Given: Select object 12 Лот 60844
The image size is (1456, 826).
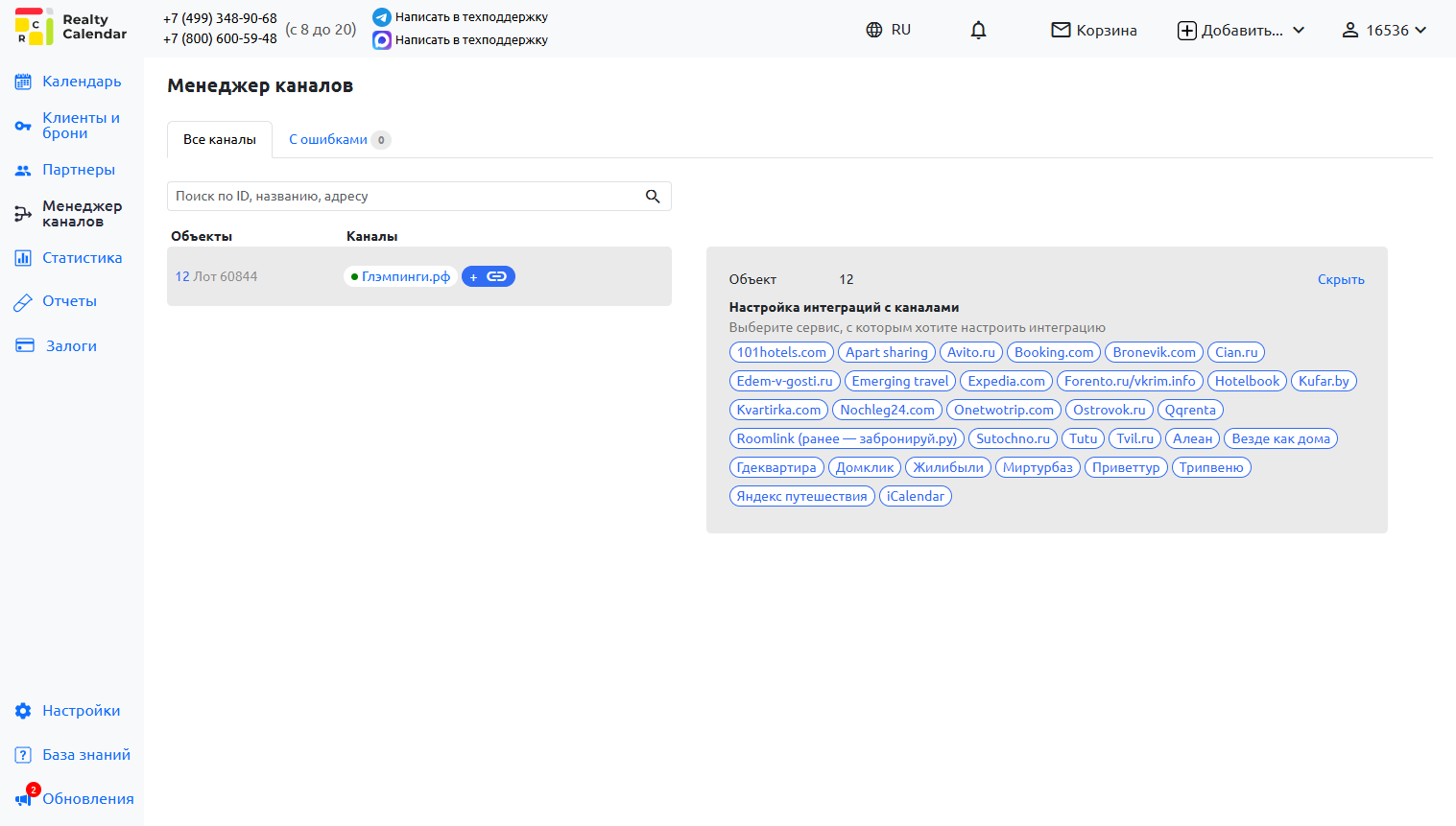Looking at the screenshot, I should (216, 276).
